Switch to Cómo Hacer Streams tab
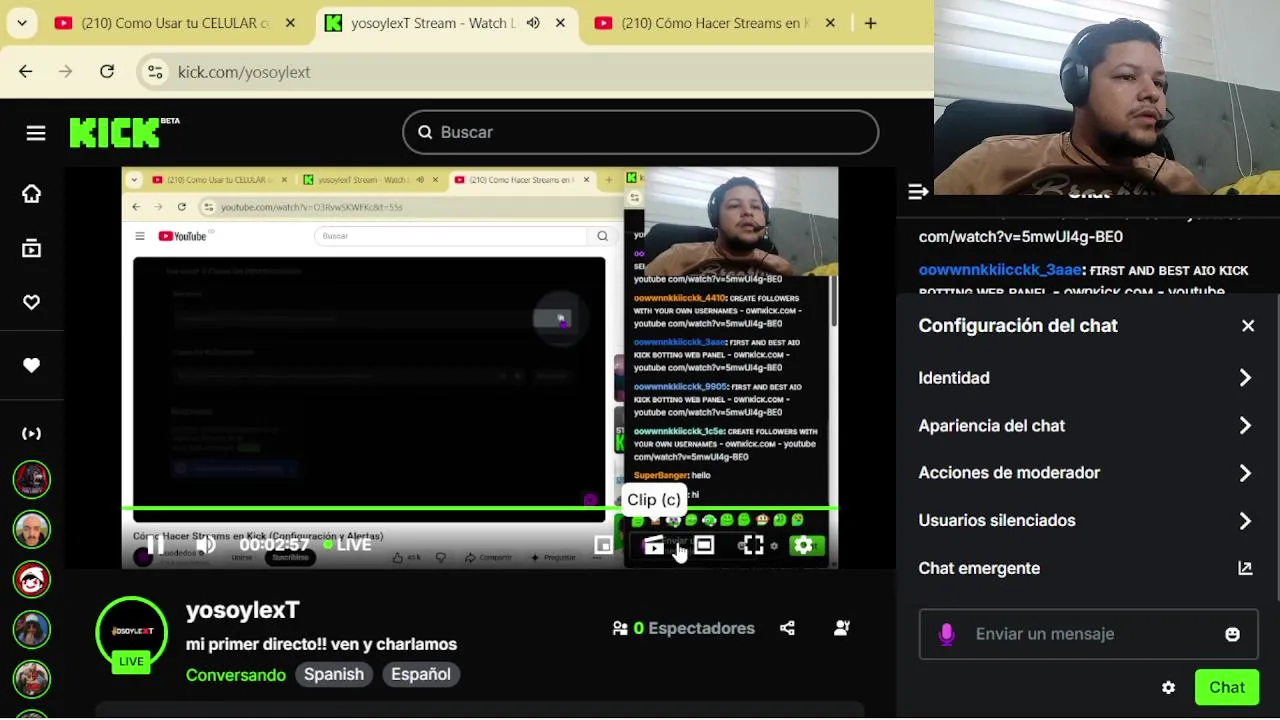The width and height of the screenshot is (1280, 720). [715, 23]
